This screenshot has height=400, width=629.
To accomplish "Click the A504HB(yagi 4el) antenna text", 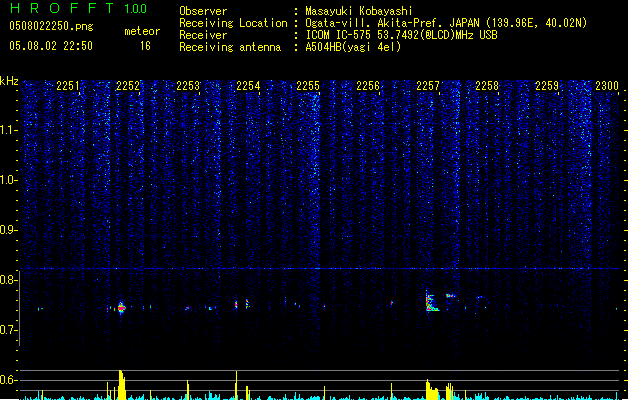I will (x=353, y=47).
